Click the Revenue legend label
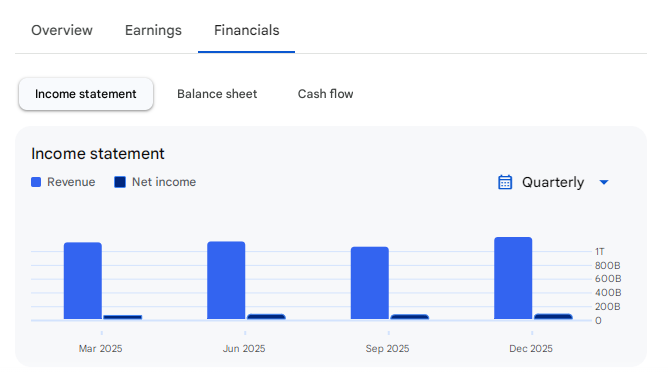Viewport: 668px width, 372px height. [71, 182]
